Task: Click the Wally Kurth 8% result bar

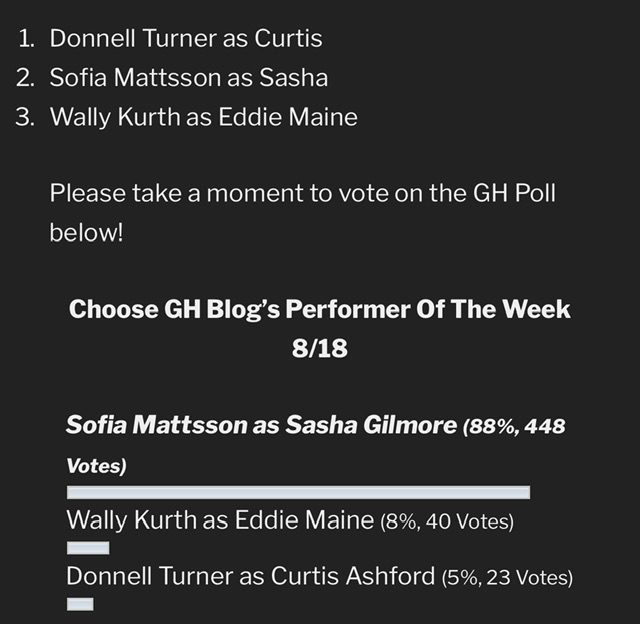Action: pyautogui.click(x=88, y=548)
